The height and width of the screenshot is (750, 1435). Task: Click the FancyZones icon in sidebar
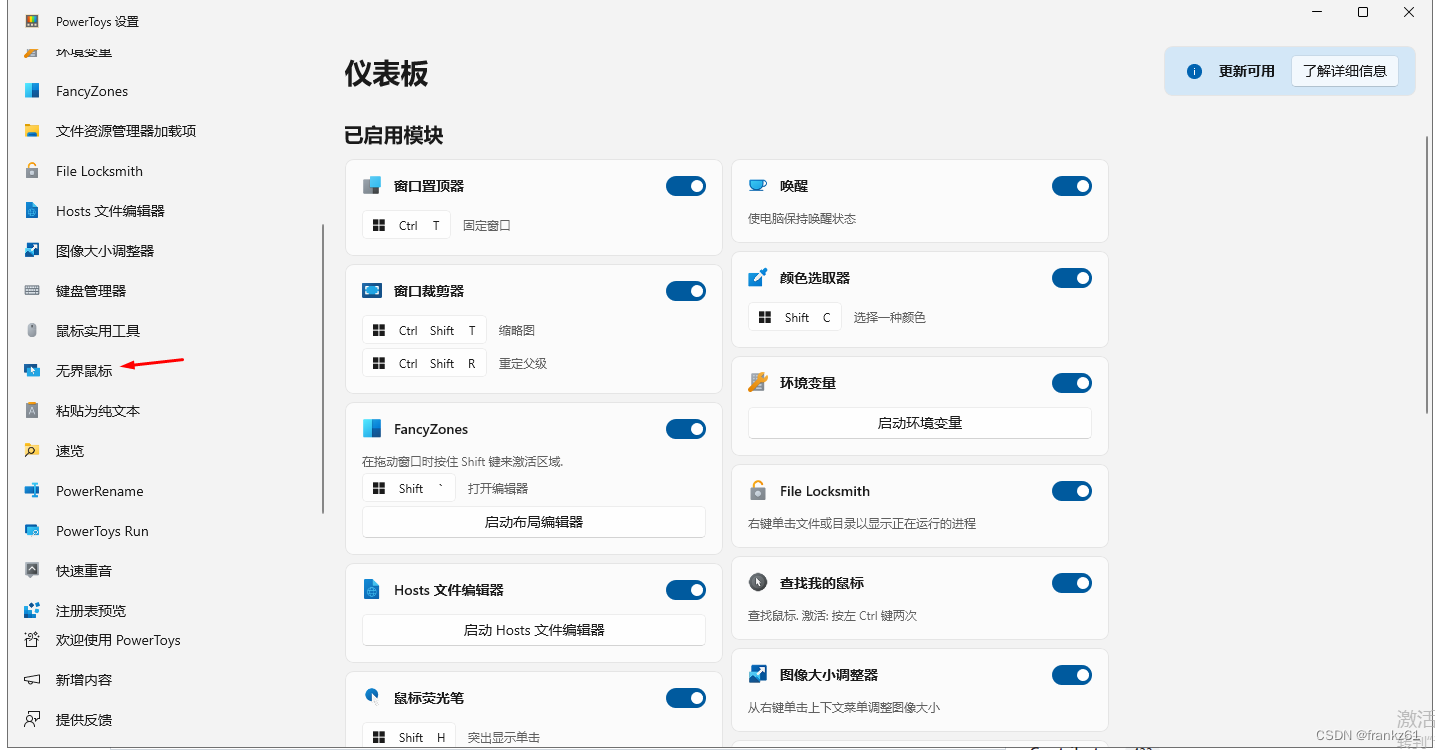pos(32,91)
